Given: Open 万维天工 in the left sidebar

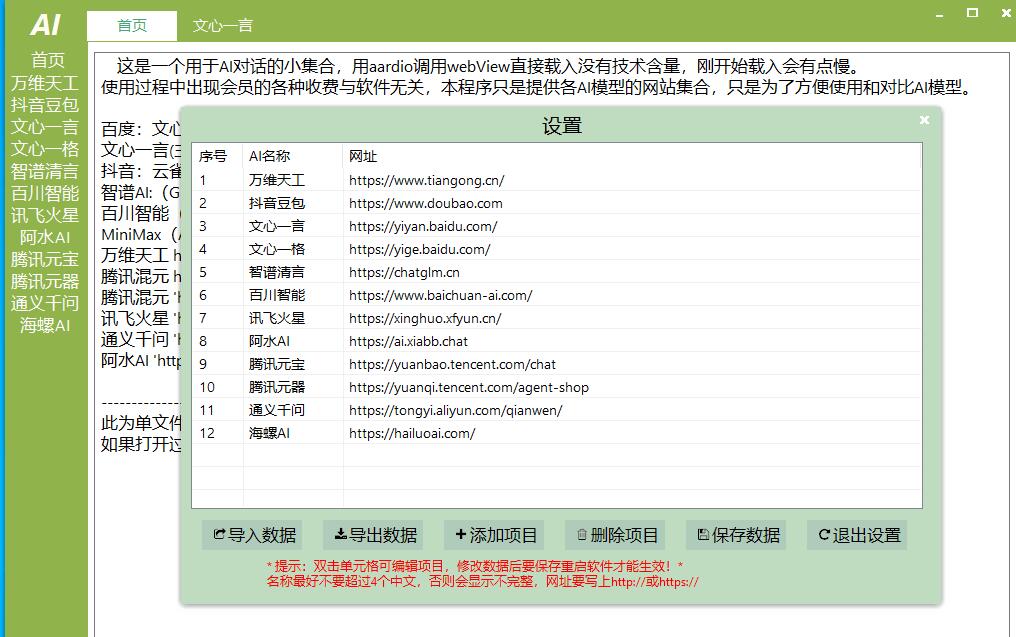Looking at the screenshot, I should click(x=44, y=82).
